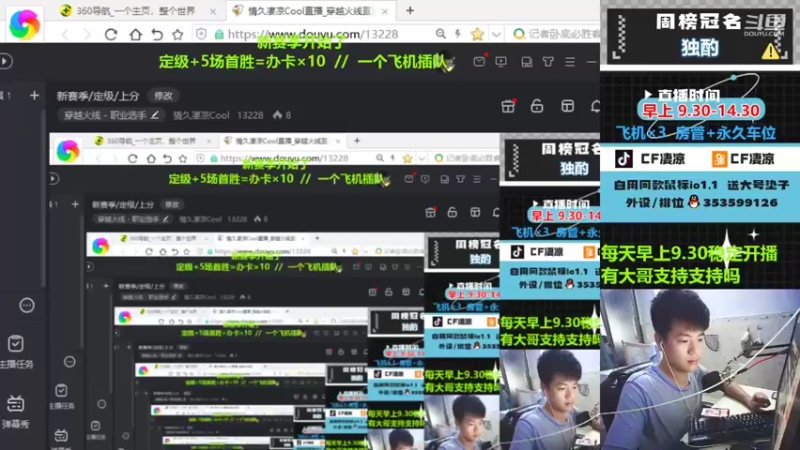Click the streamer name 情久凄凉Cool
This screenshot has width=800, height=450.
pos(201,115)
